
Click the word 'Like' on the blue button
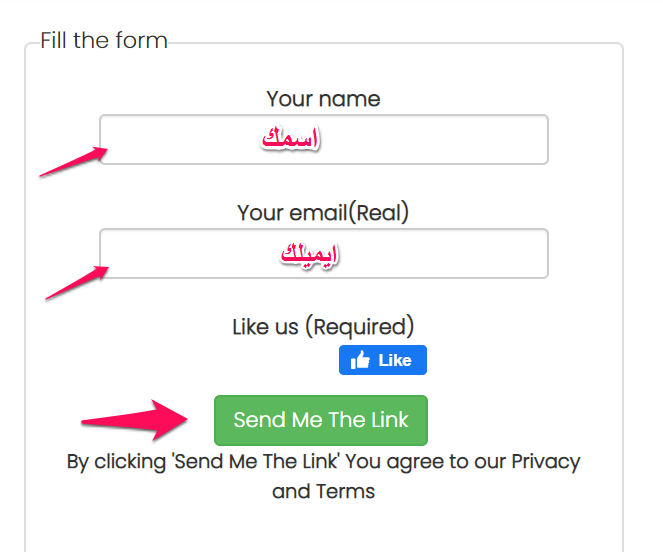395,360
